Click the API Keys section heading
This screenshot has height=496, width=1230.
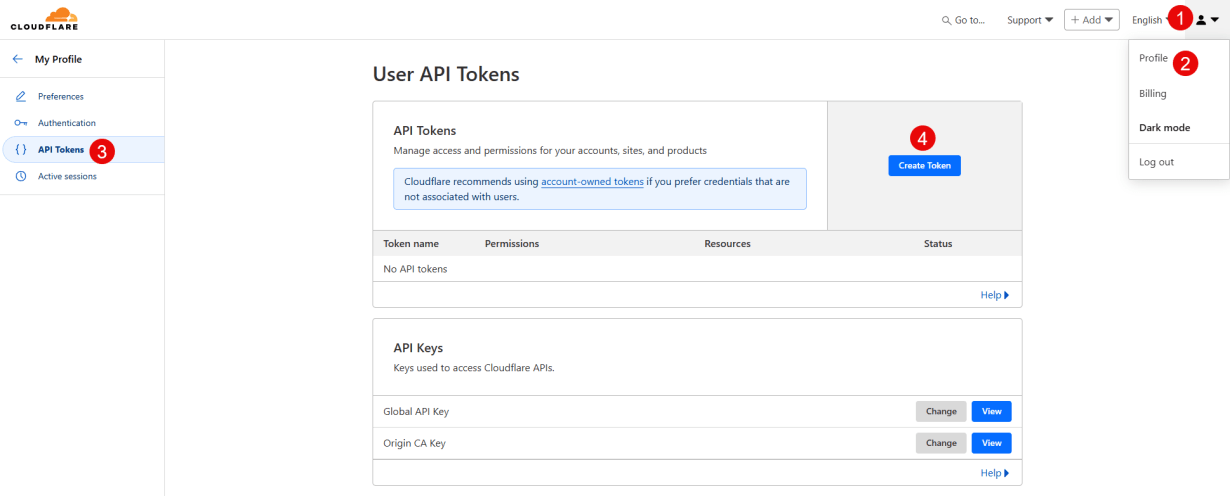418,348
